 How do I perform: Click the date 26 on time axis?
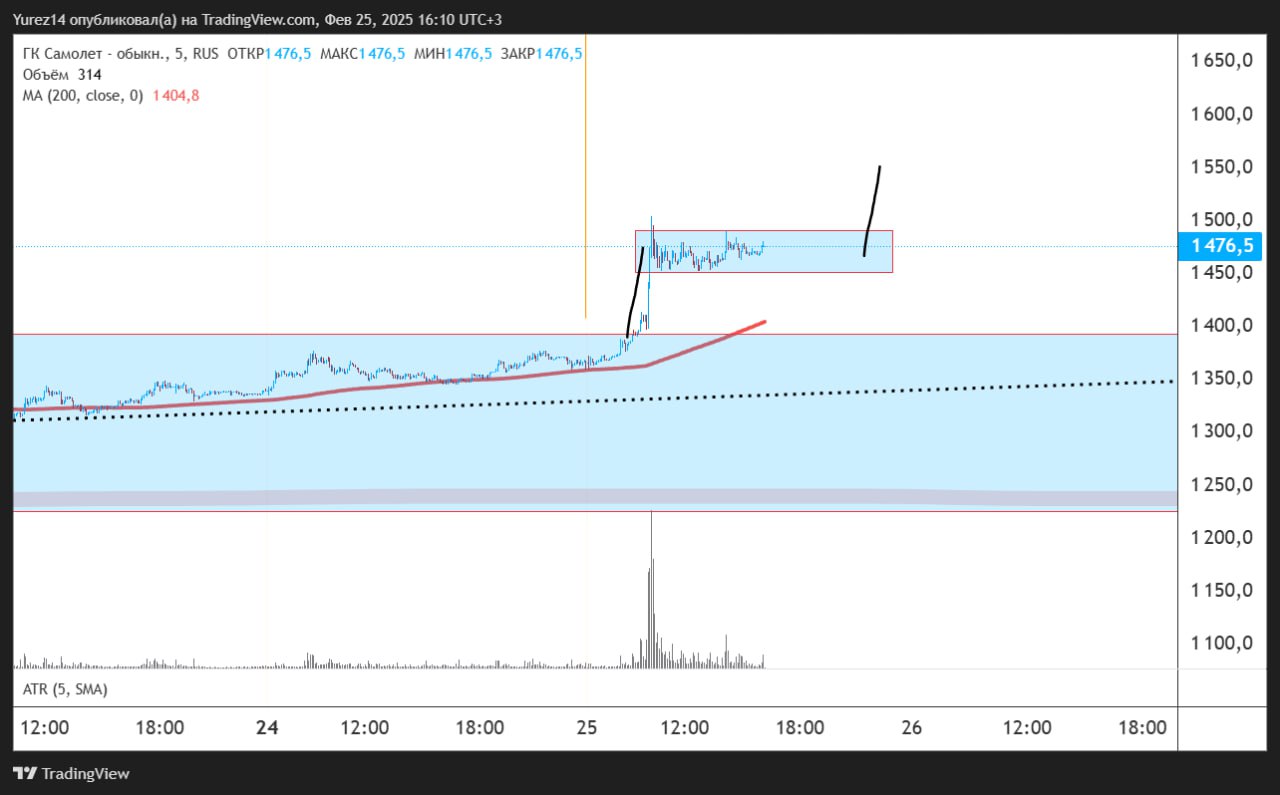tap(911, 728)
